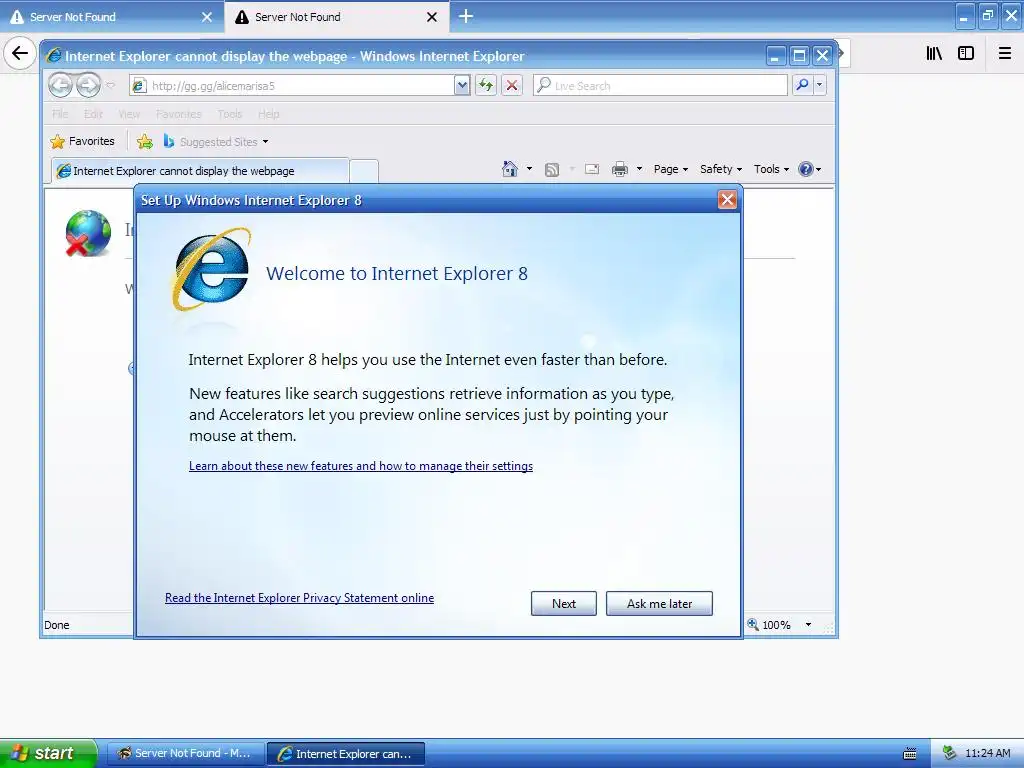Open the Favorites menu in menu bar
The width and height of the screenshot is (1024, 768).
pos(178,114)
